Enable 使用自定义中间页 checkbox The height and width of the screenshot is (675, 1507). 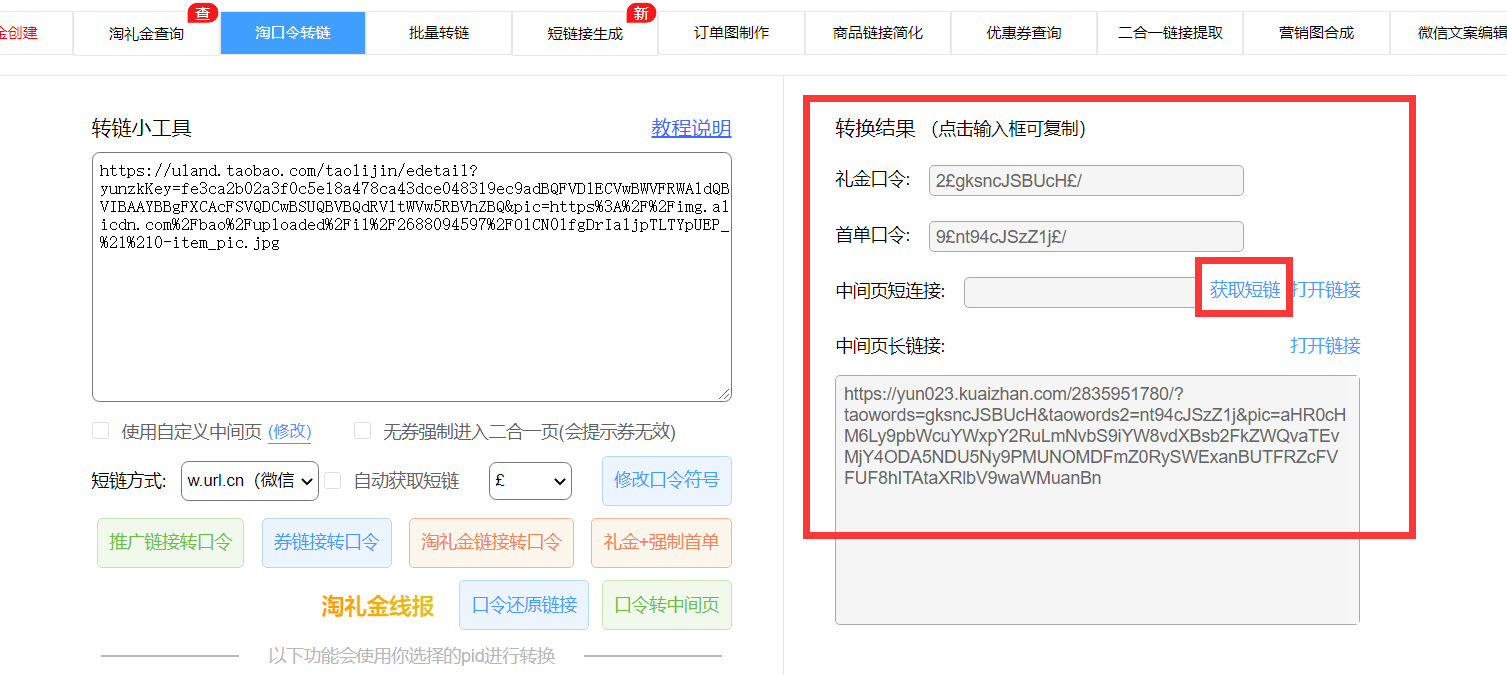coord(100,431)
